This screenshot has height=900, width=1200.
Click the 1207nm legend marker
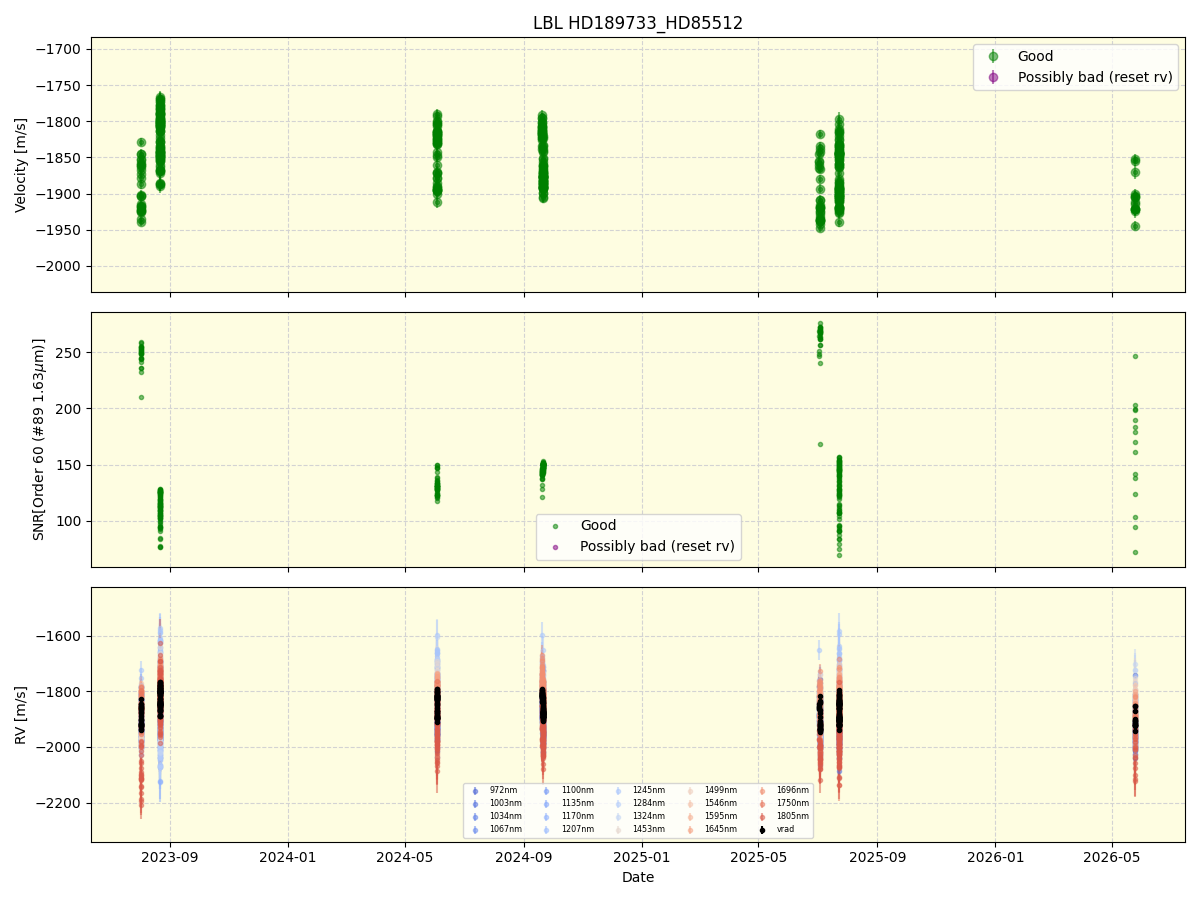(546, 829)
